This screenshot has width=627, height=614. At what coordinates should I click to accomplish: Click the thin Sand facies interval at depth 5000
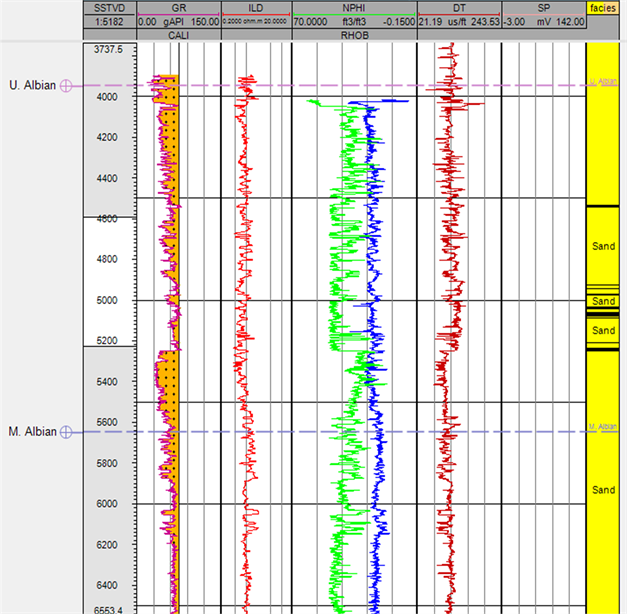(x=603, y=301)
